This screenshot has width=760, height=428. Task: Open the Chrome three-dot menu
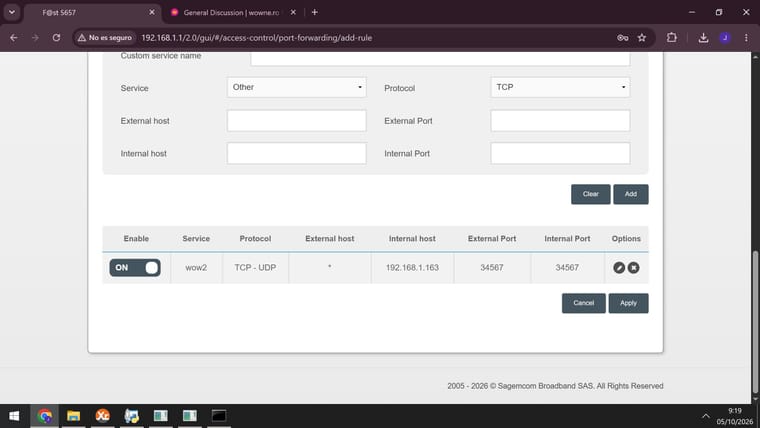(746, 37)
